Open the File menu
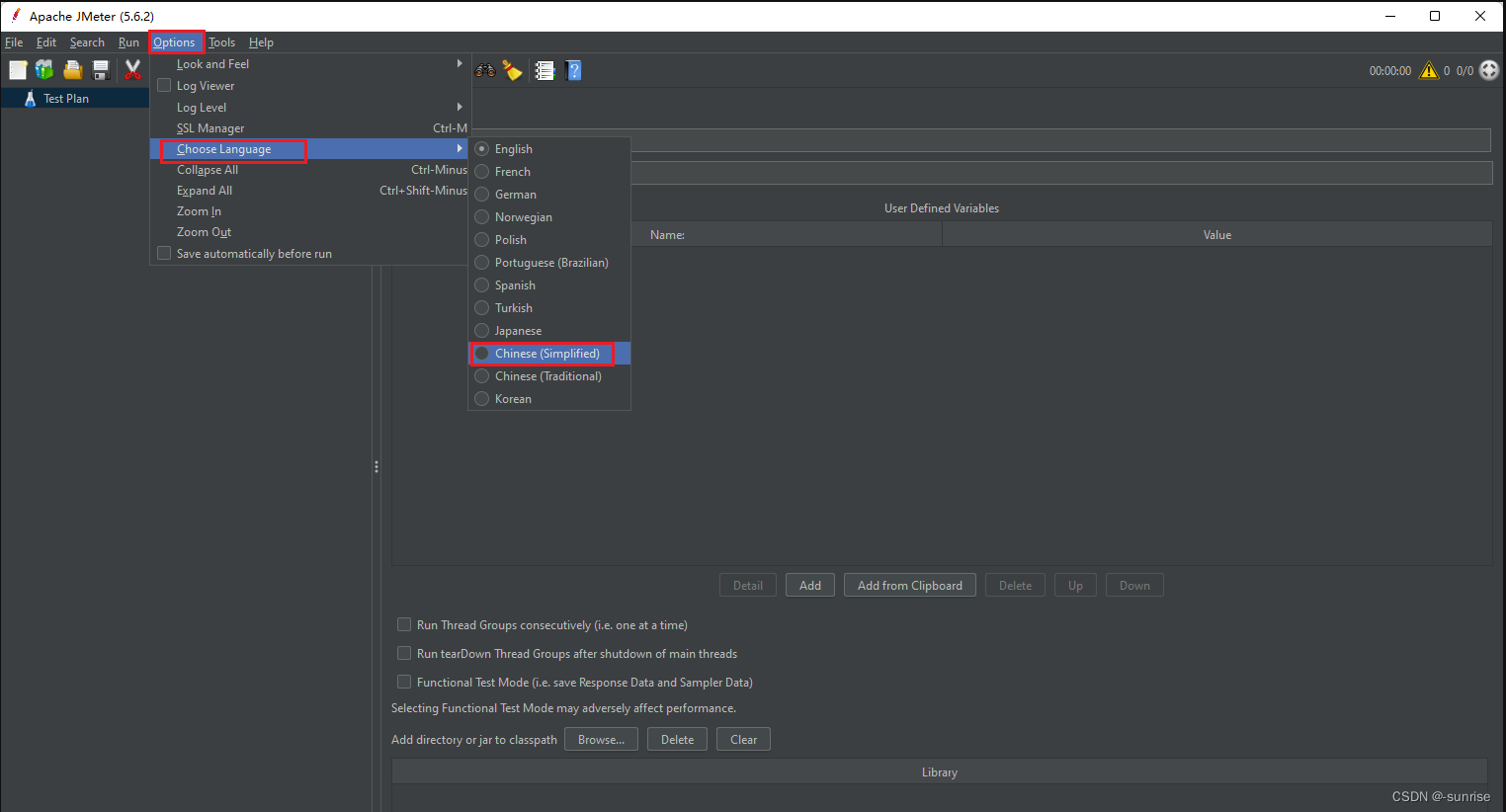1506x812 pixels. pos(14,42)
